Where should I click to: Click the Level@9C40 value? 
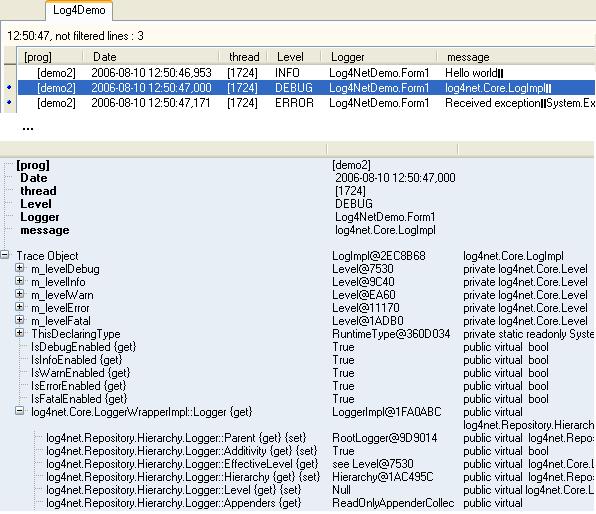point(363,282)
